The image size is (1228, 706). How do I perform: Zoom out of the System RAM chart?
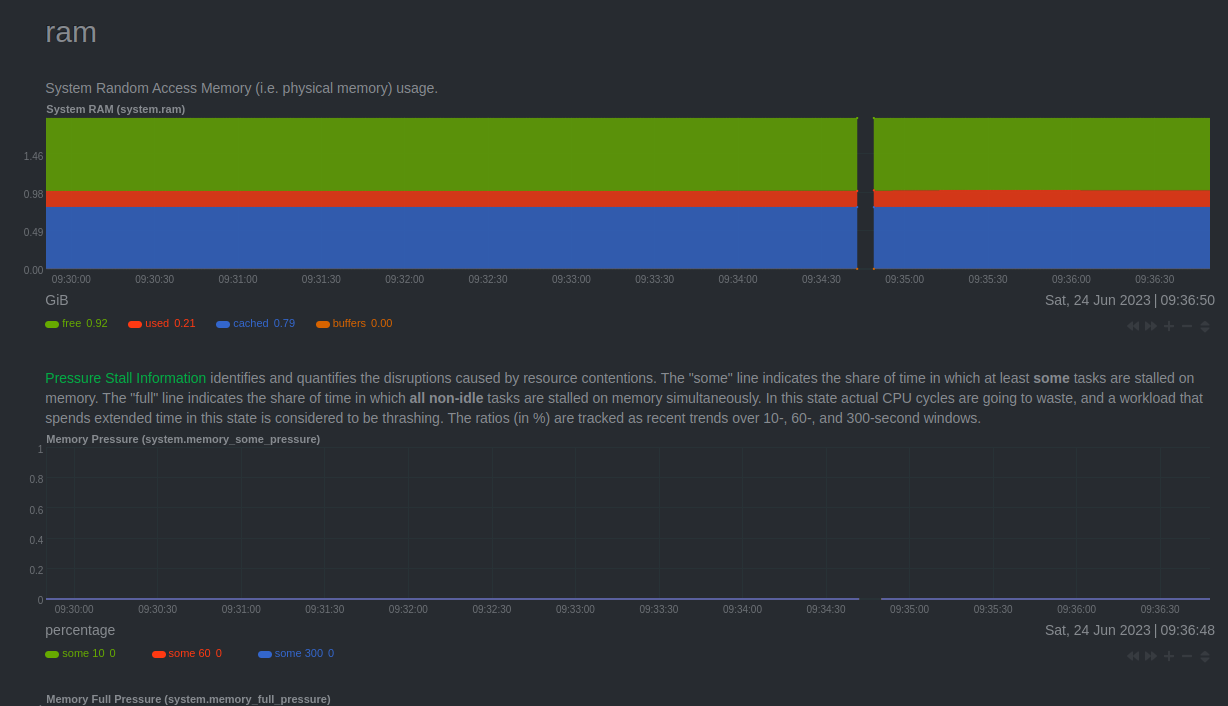click(1187, 326)
